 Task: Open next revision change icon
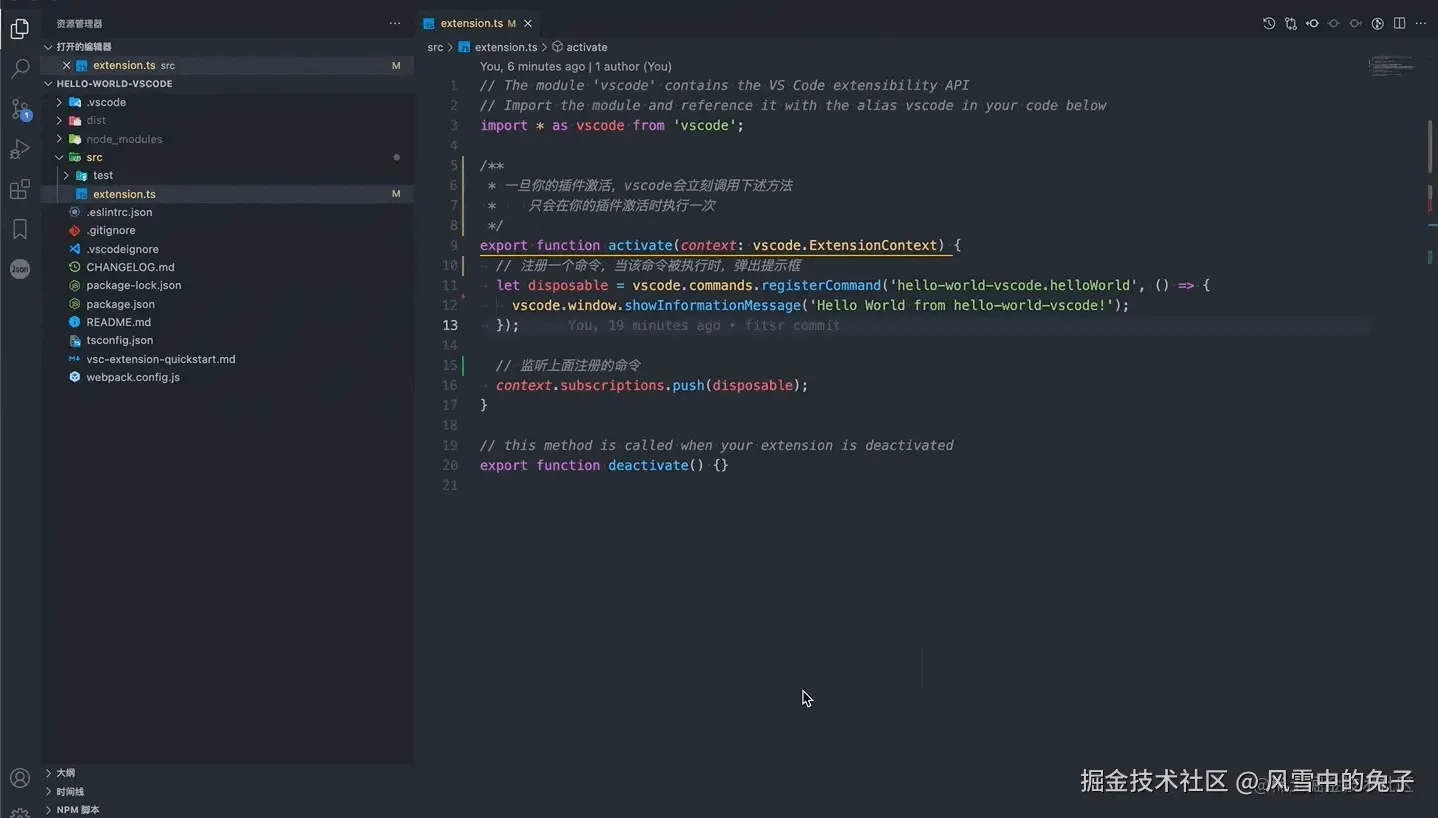pyautogui.click(x=1356, y=23)
